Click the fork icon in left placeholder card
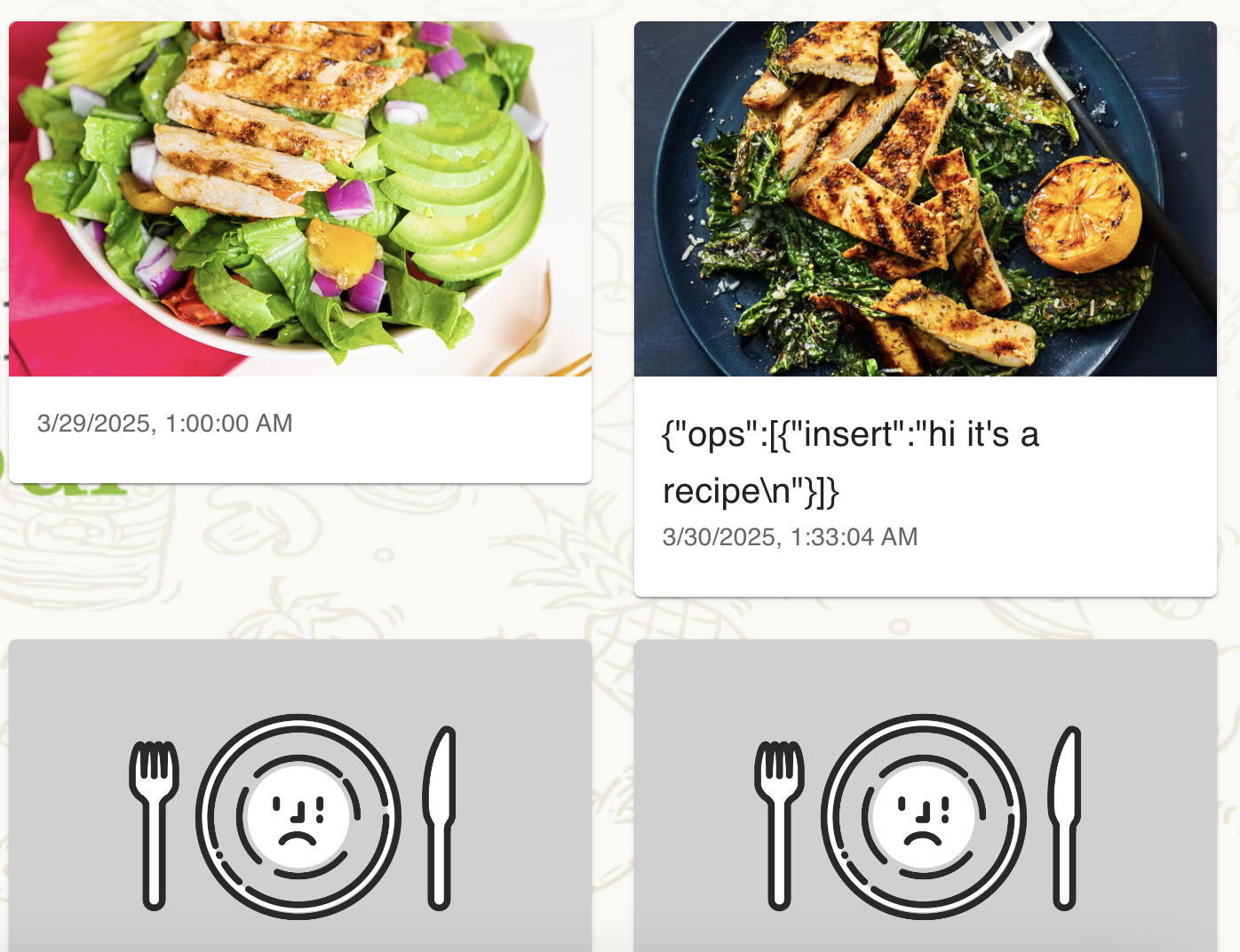The image size is (1240, 952). click(x=154, y=824)
